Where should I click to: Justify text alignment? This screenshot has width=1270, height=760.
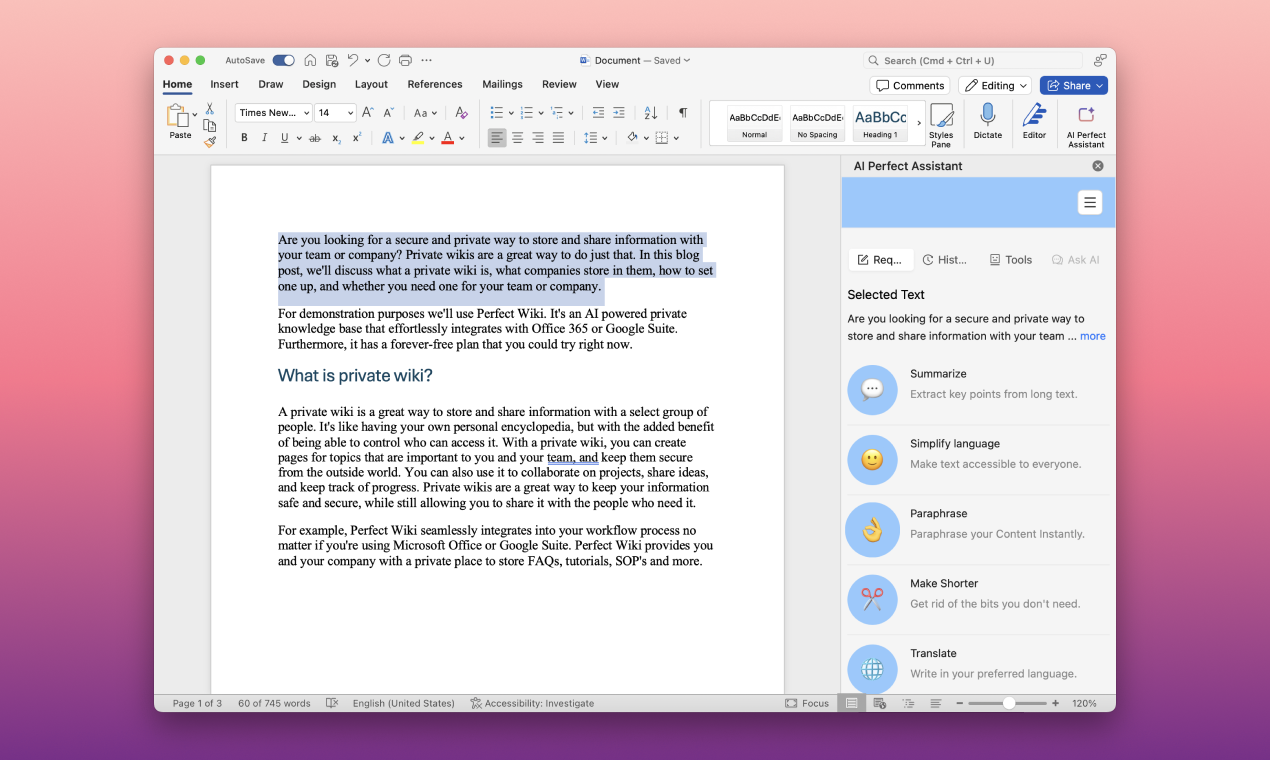(558, 138)
